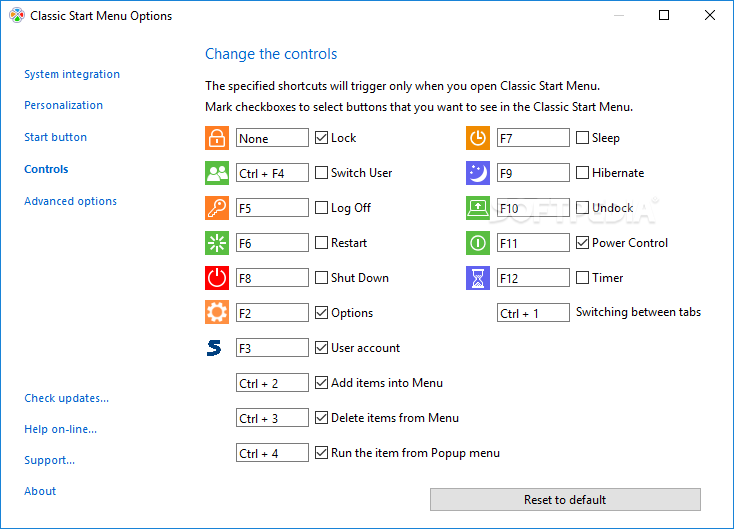Click the orange Sleep clock icon
734x529 pixels.
coord(477,138)
